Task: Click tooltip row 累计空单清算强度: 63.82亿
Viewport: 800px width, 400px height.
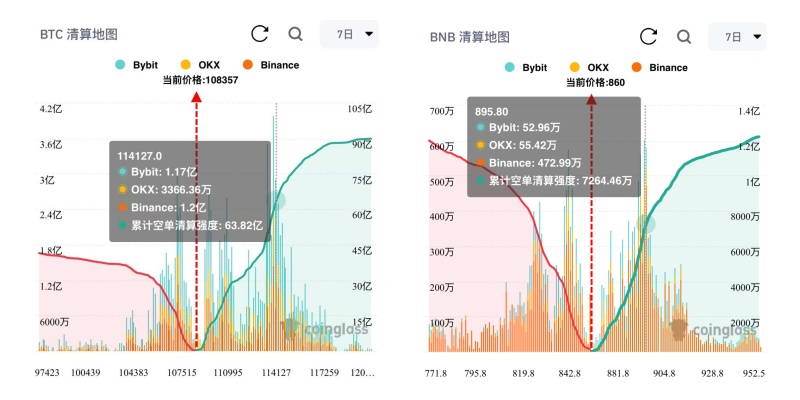Action: click(x=190, y=225)
